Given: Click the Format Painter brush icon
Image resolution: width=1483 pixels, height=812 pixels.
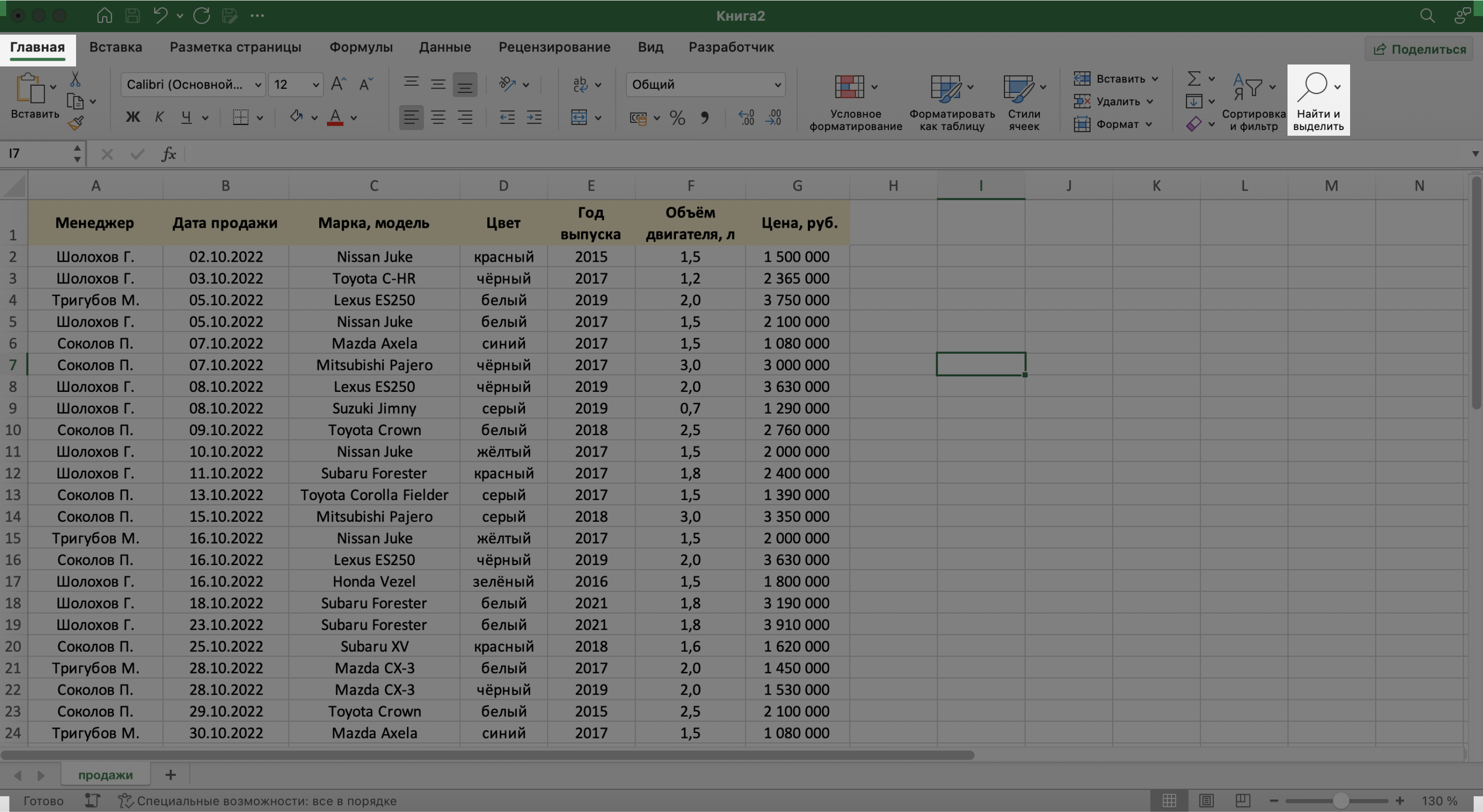Looking at the screenshot, I should (76, 123).
